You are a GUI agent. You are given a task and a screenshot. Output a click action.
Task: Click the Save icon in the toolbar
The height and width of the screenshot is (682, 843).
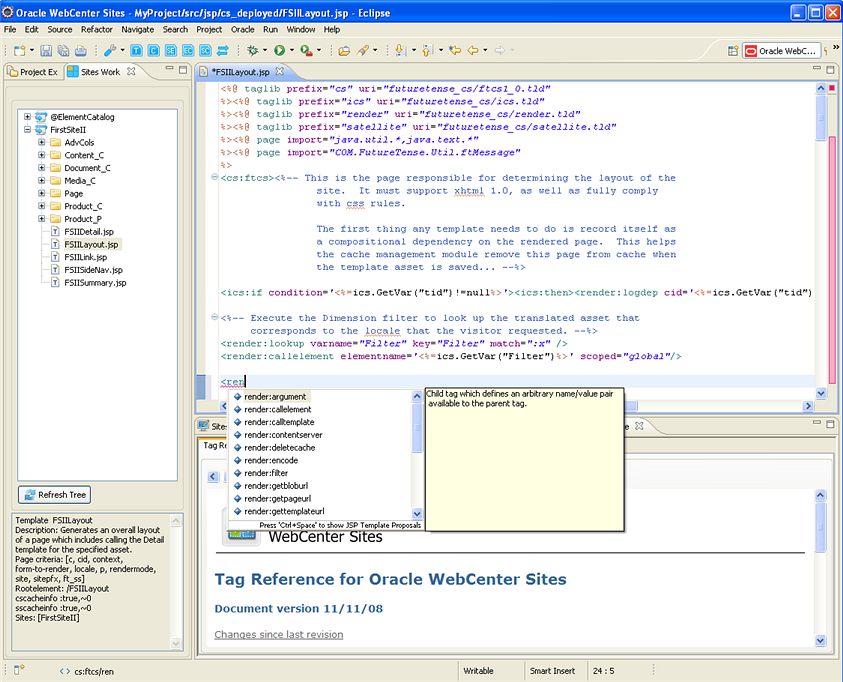46,50
